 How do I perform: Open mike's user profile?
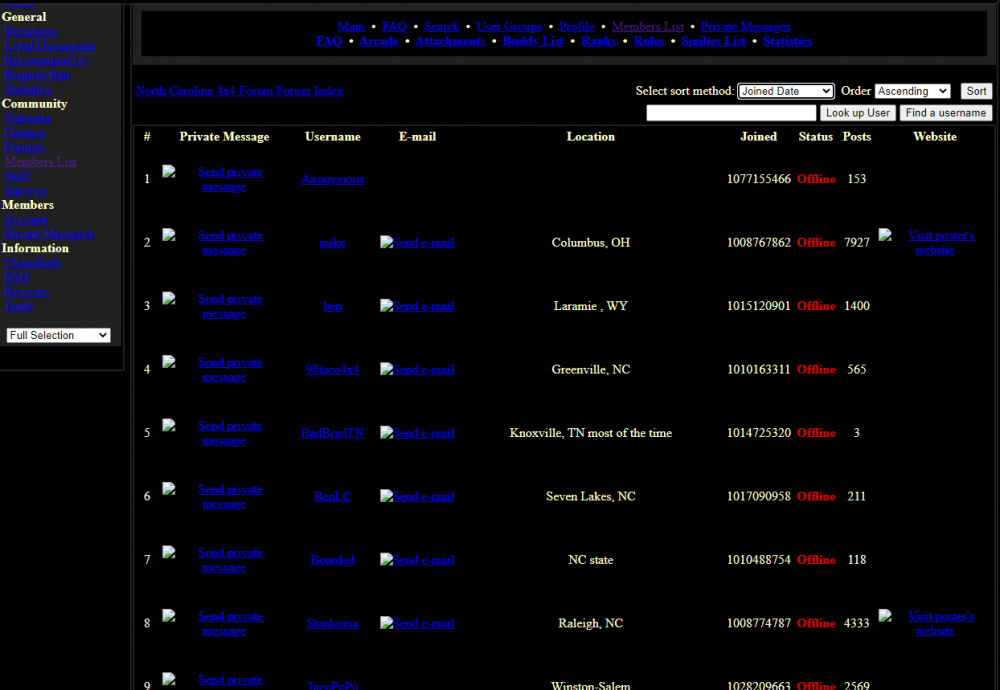tap(332, 242)
